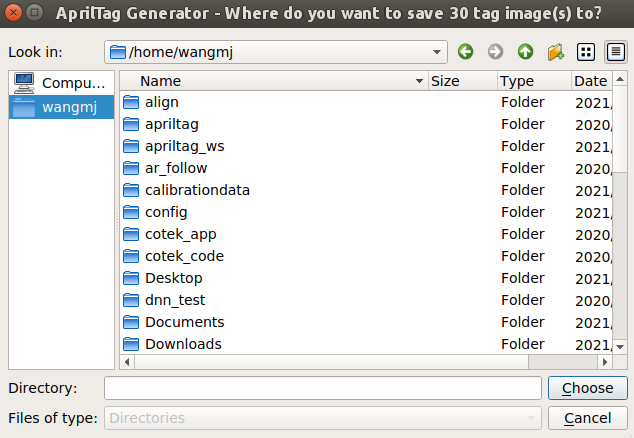Select the 'calibrationdata' folder name
634x438 pixels.
pos(197,190)
